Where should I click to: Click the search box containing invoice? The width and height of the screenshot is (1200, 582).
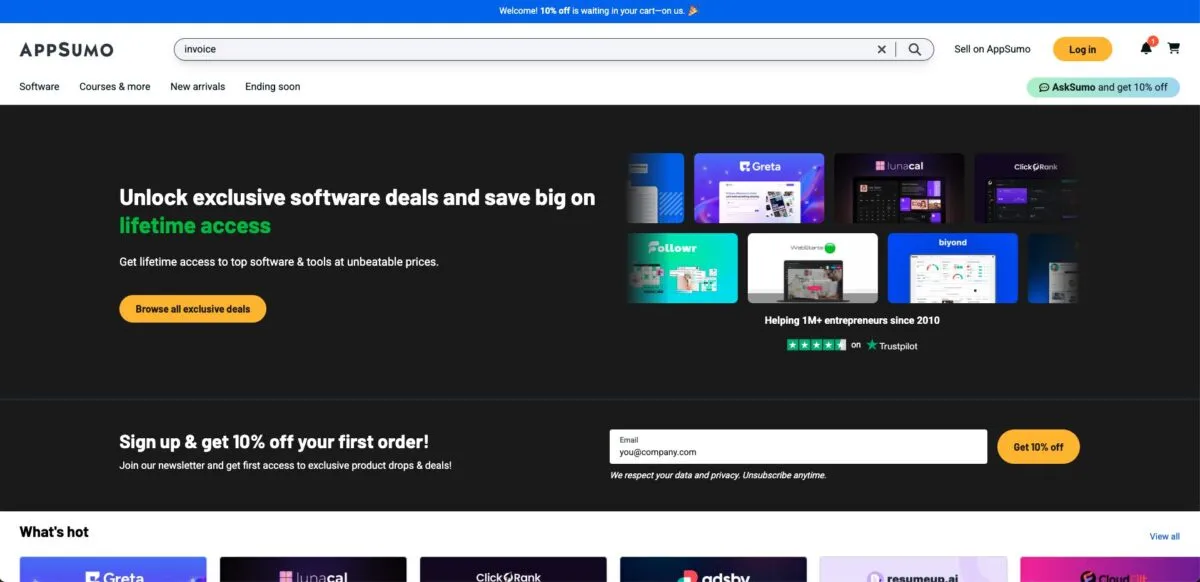(x=520, y=49)
